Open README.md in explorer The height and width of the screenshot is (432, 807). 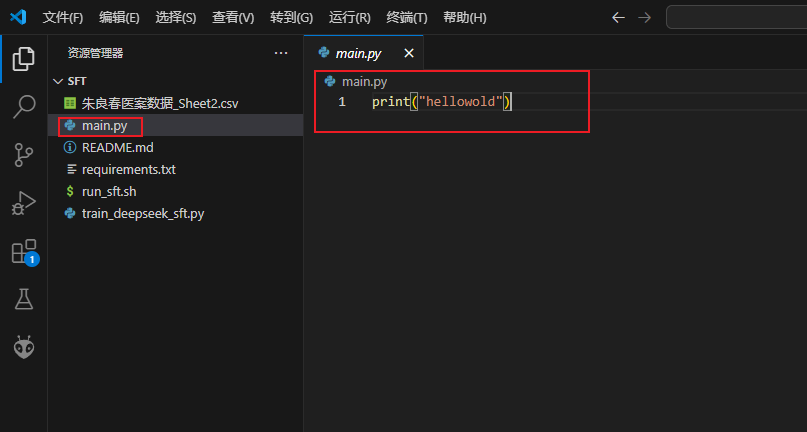(x=176, y=148)
